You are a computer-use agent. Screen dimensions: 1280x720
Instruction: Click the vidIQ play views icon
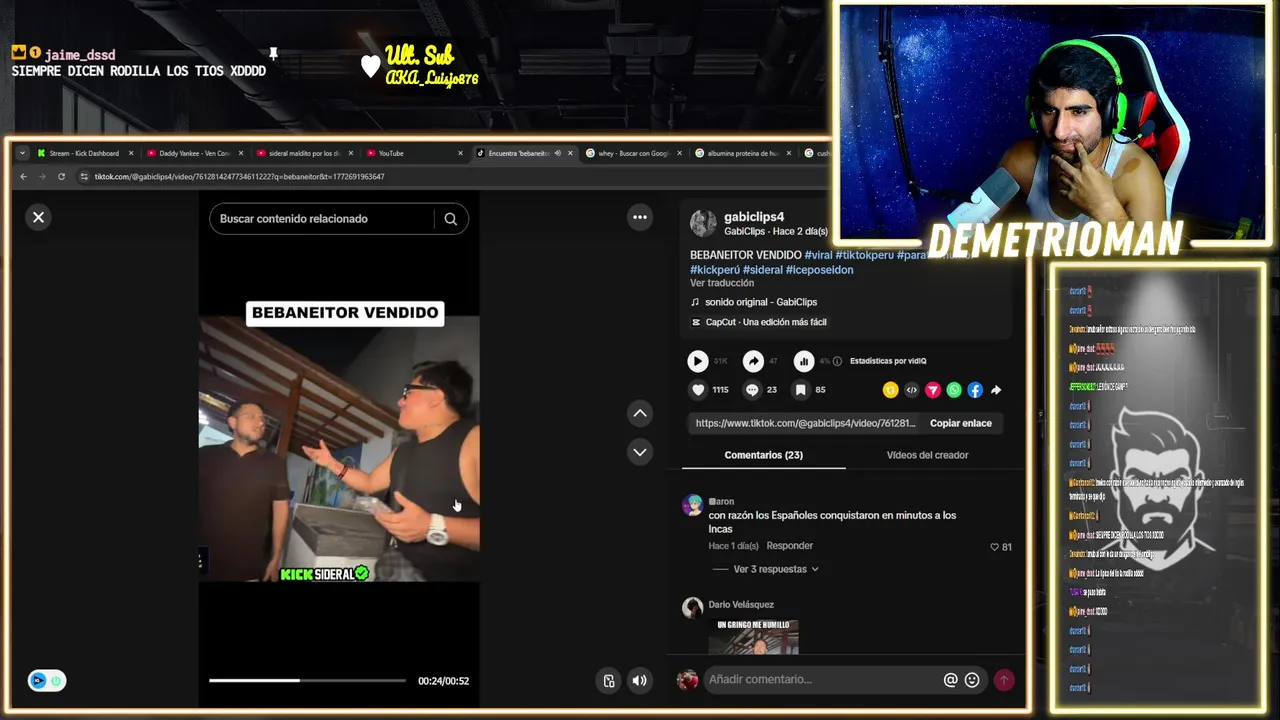698,361
